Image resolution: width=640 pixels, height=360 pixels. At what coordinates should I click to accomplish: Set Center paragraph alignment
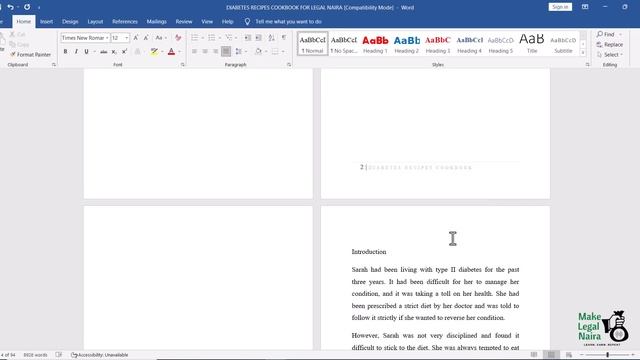pyautogui.click(x=205, y=51)
